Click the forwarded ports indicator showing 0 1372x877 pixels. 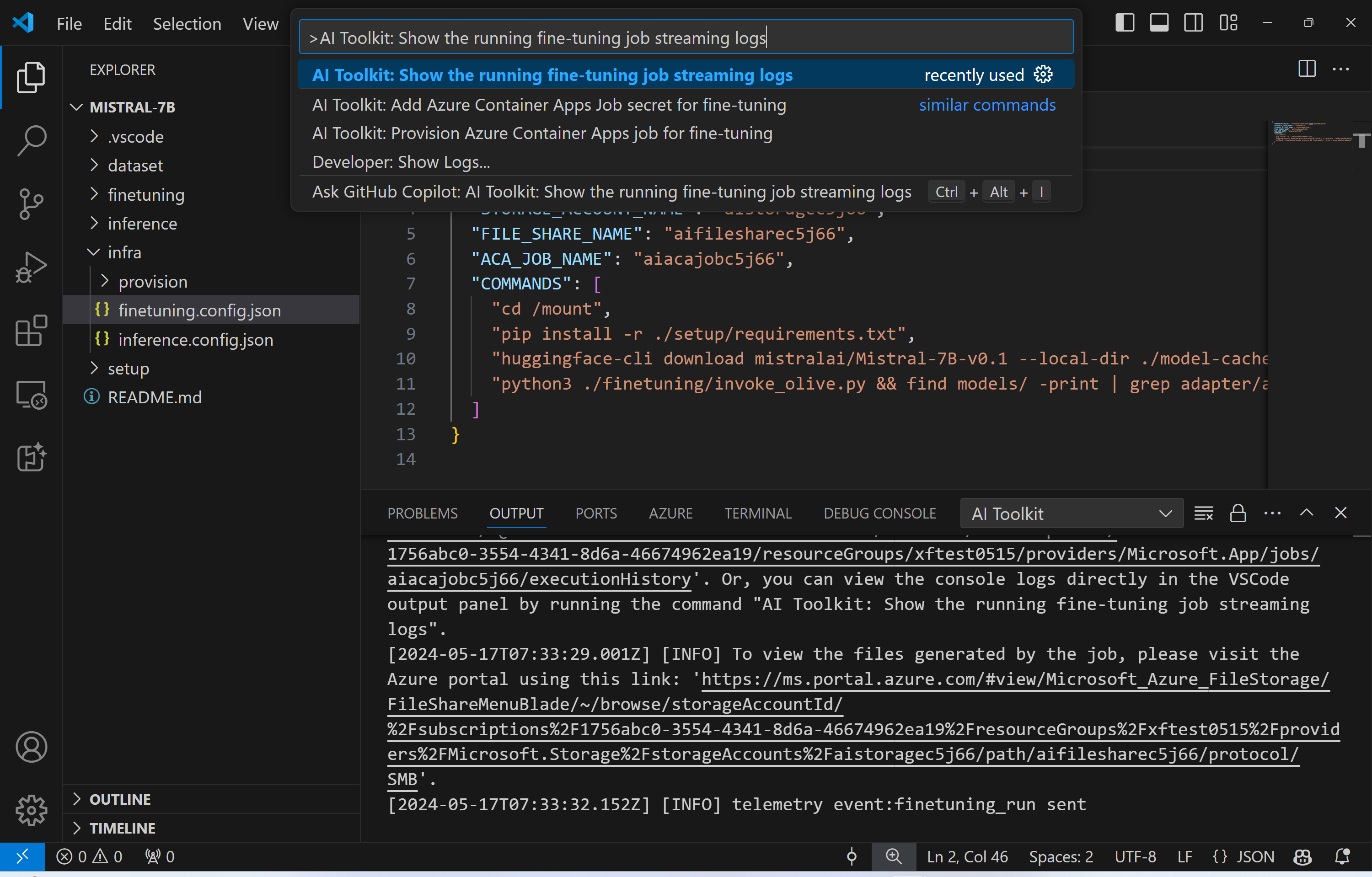click(x=160, y=856)
